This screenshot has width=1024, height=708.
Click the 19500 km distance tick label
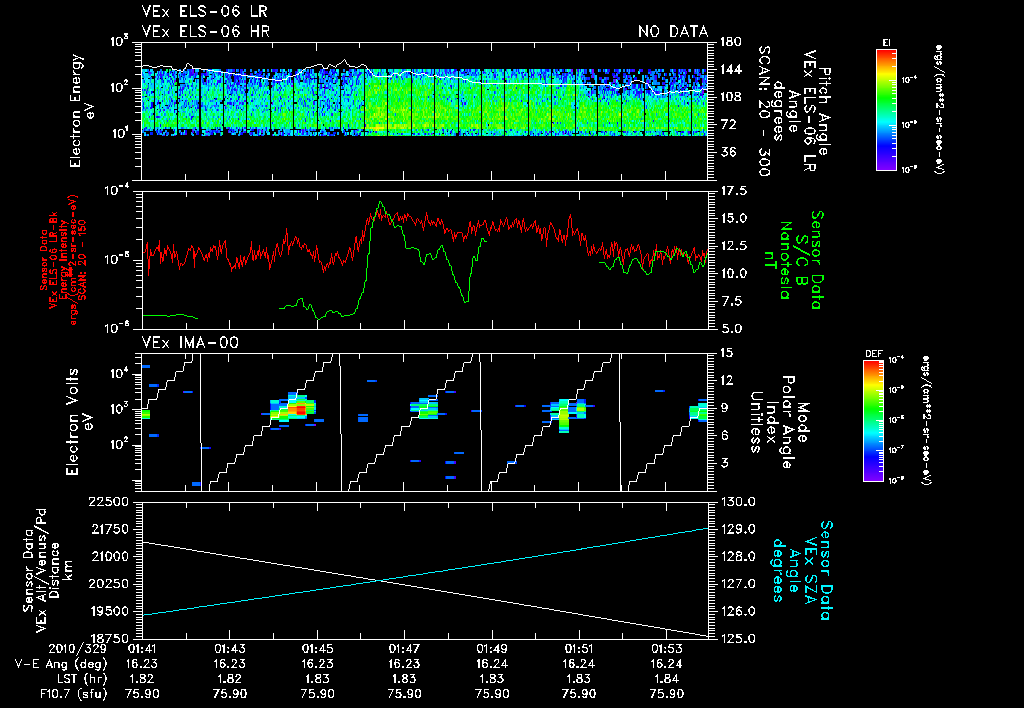point(110,611)
